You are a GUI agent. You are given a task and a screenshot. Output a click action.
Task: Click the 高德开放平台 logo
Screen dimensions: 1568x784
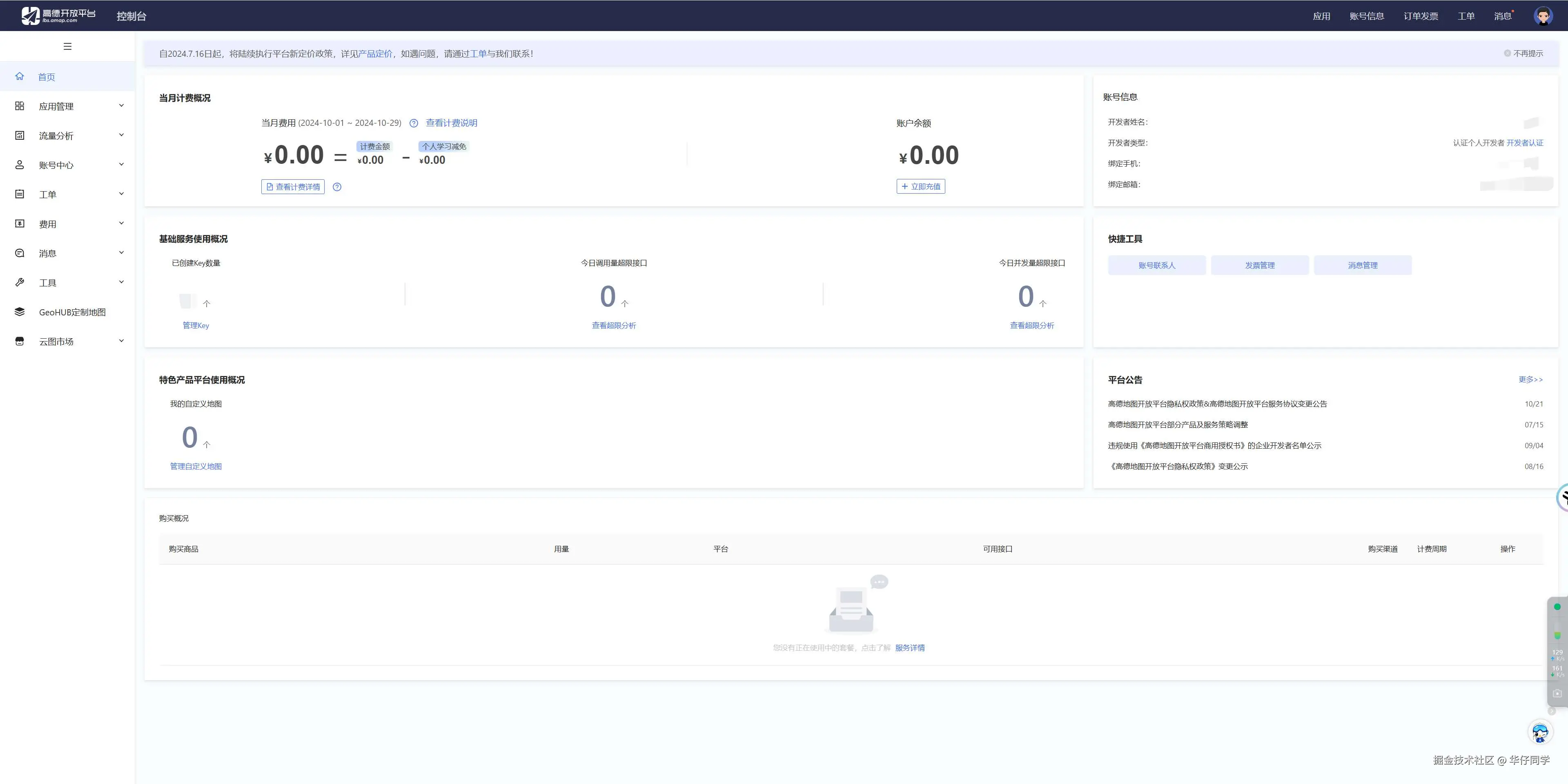click(58, 16)
